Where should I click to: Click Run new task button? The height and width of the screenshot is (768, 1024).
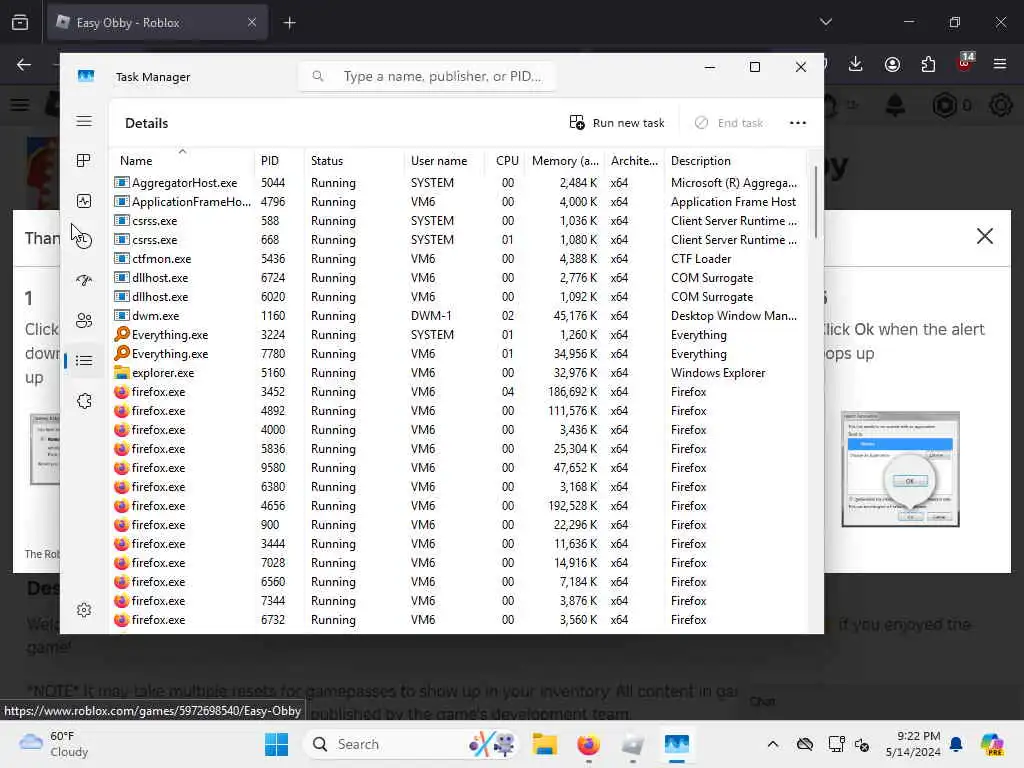[x=617, y=123]
